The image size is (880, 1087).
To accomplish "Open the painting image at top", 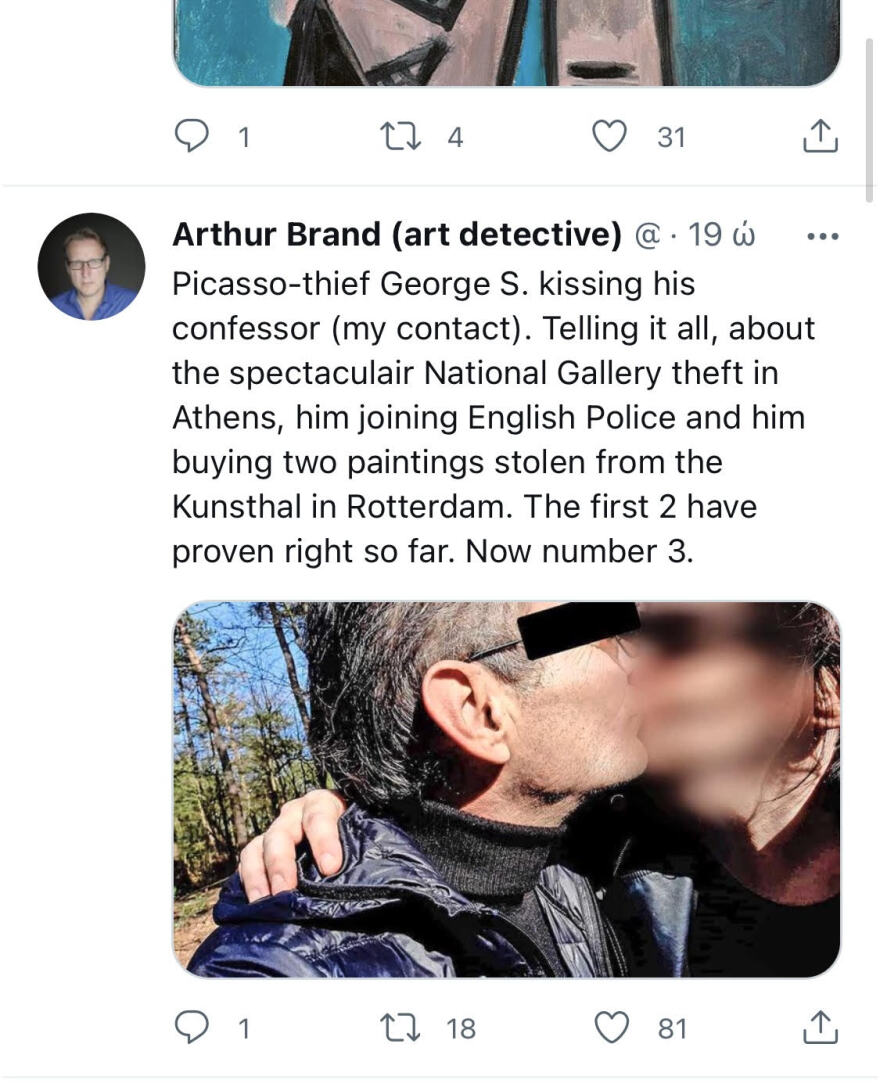I will coord(506,42).
